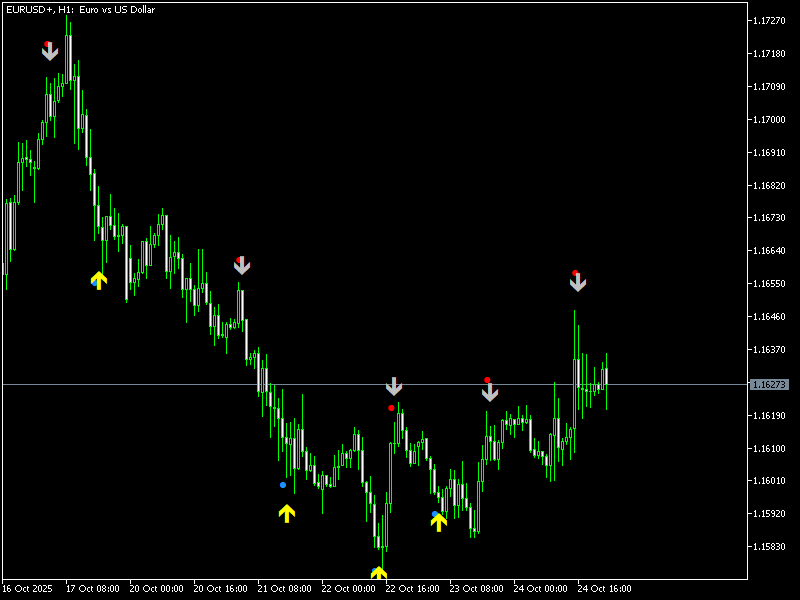Select the yellow up arrow beneath the lone blue dot
The width and height of the screenshot is (800, 600).
tap(287, 514)
